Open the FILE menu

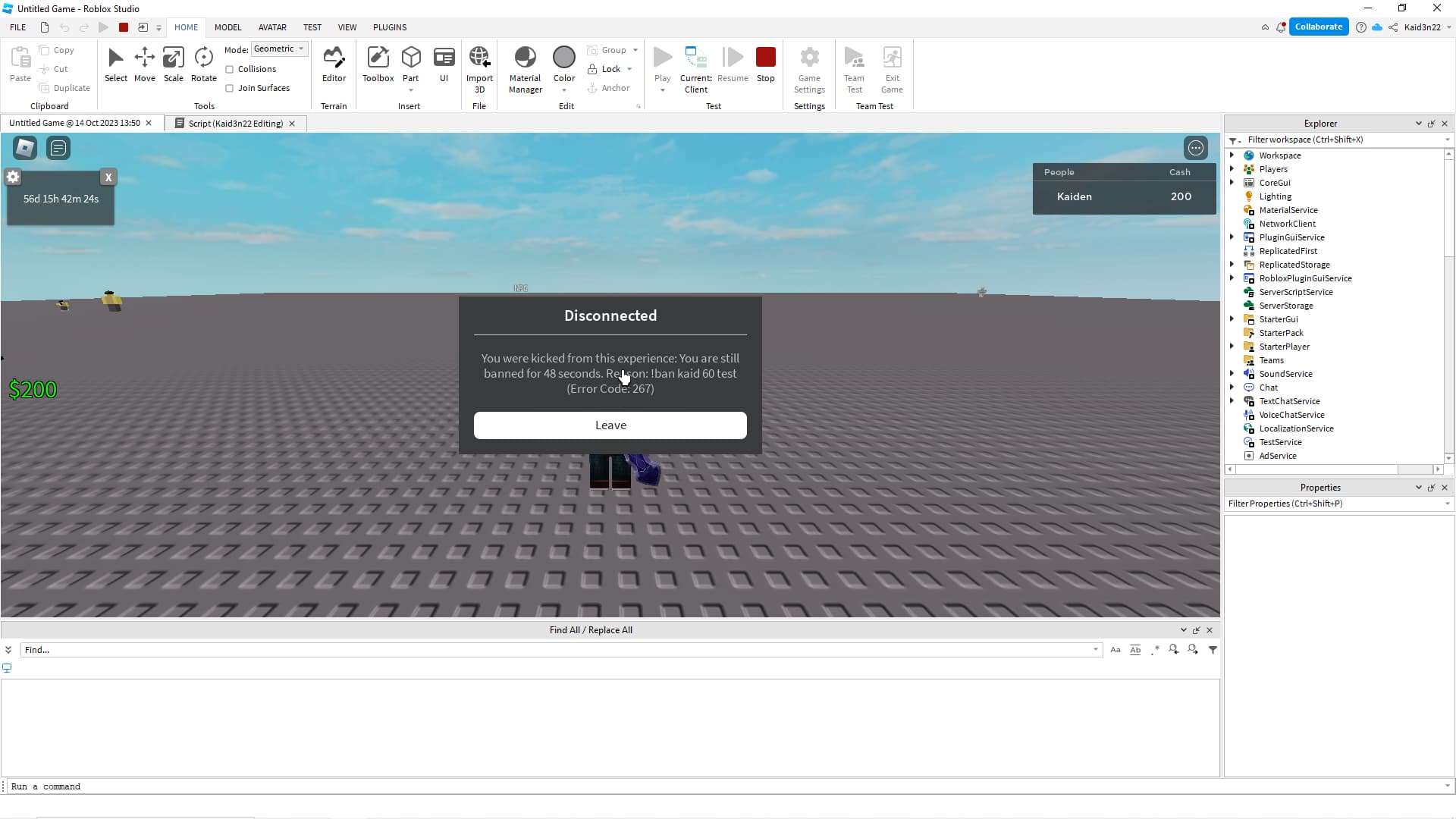18,27
